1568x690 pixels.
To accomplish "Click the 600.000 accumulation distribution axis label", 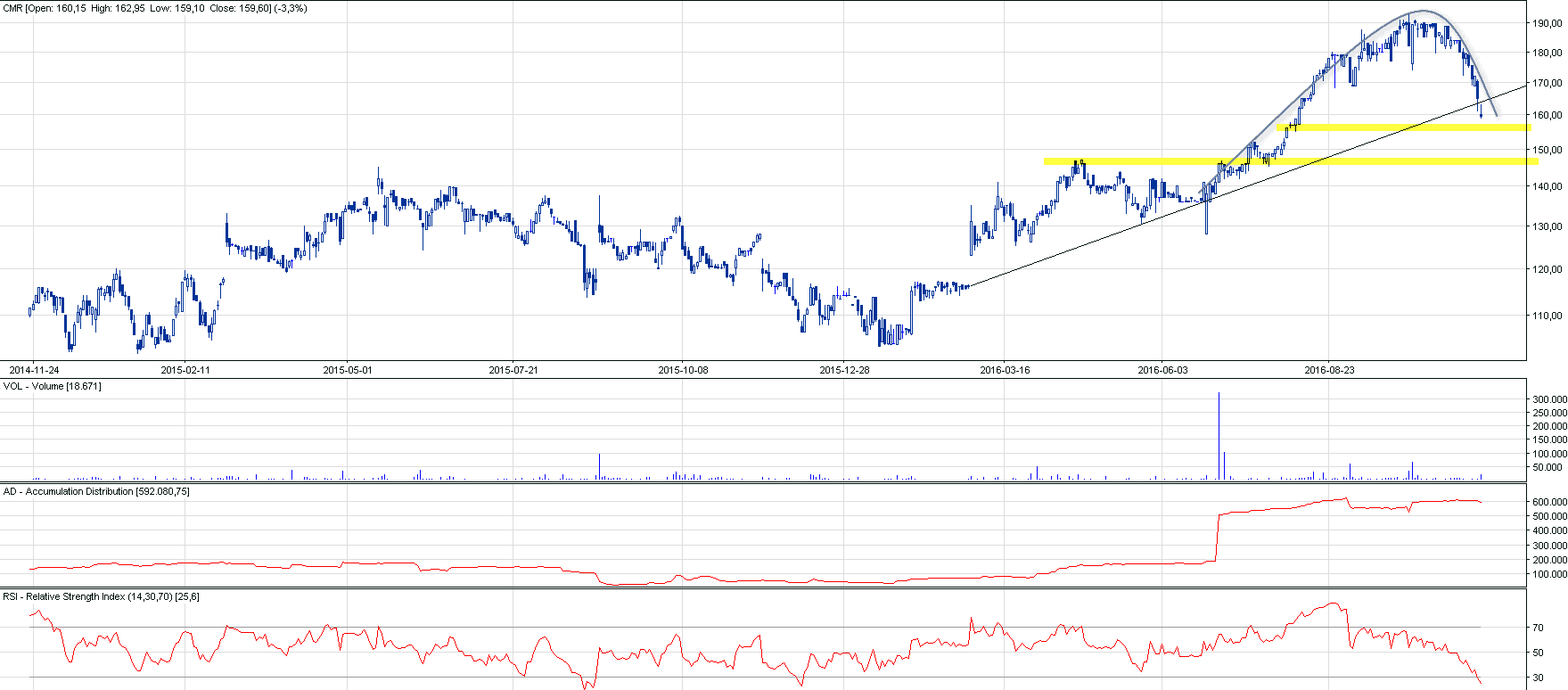I will 1549,502.
